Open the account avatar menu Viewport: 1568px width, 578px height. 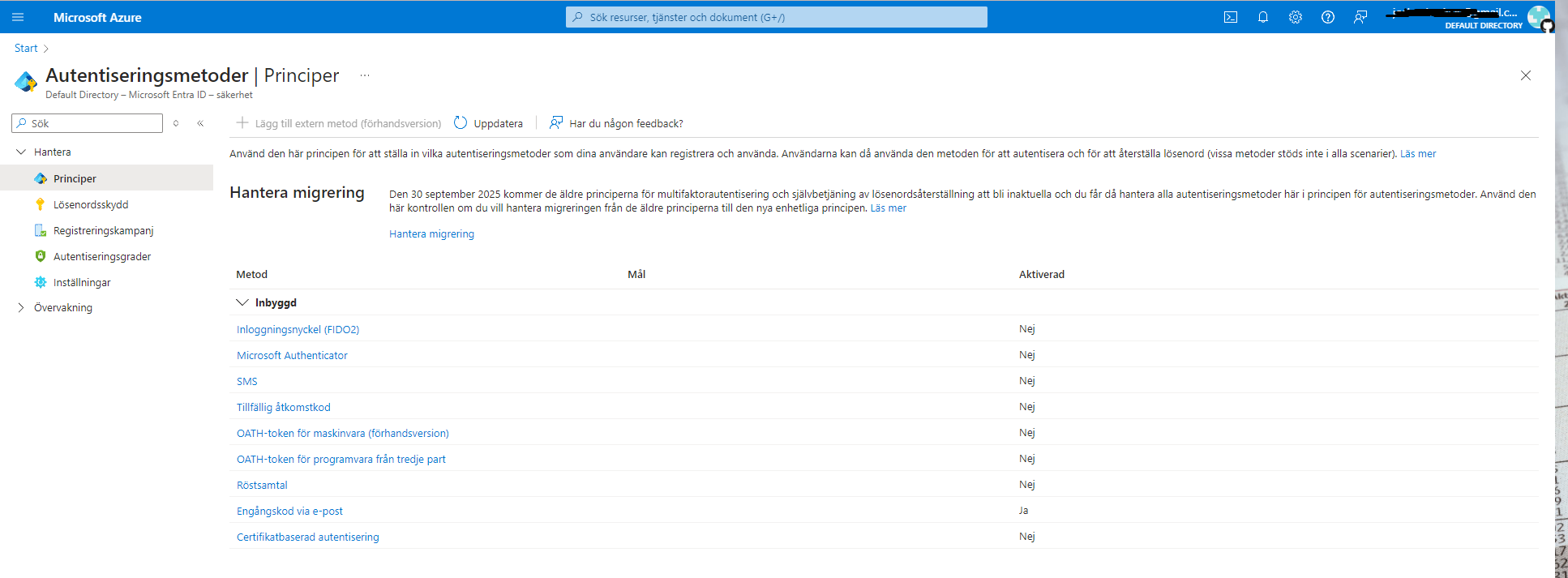[1538, 17]
